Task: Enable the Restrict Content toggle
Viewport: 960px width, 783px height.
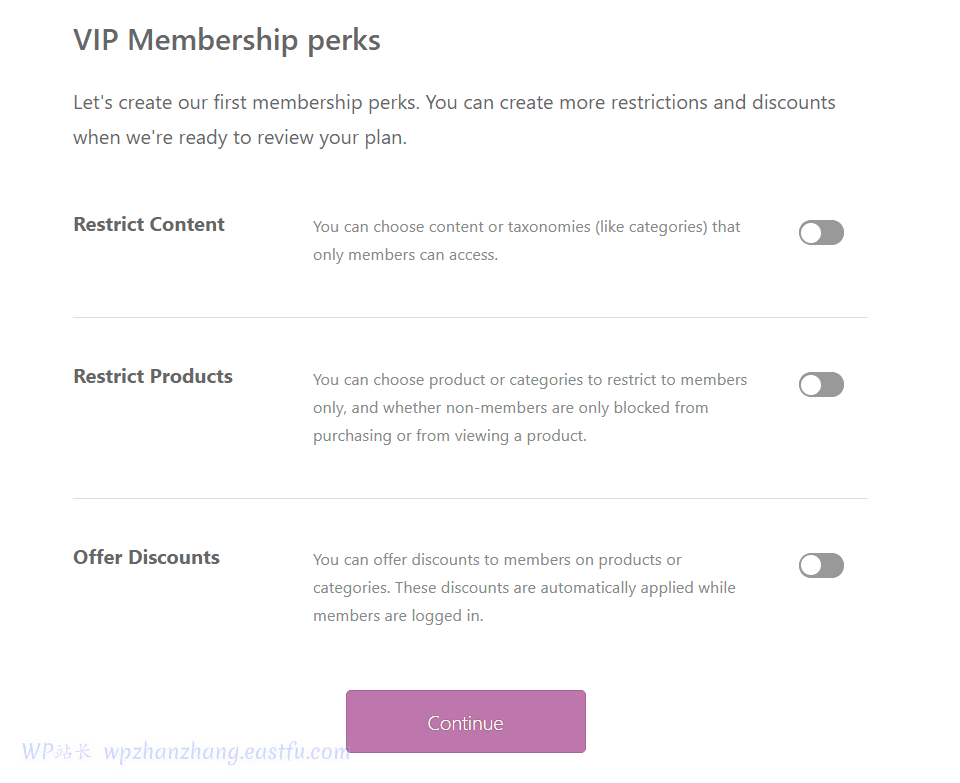Action: point(821,233)
